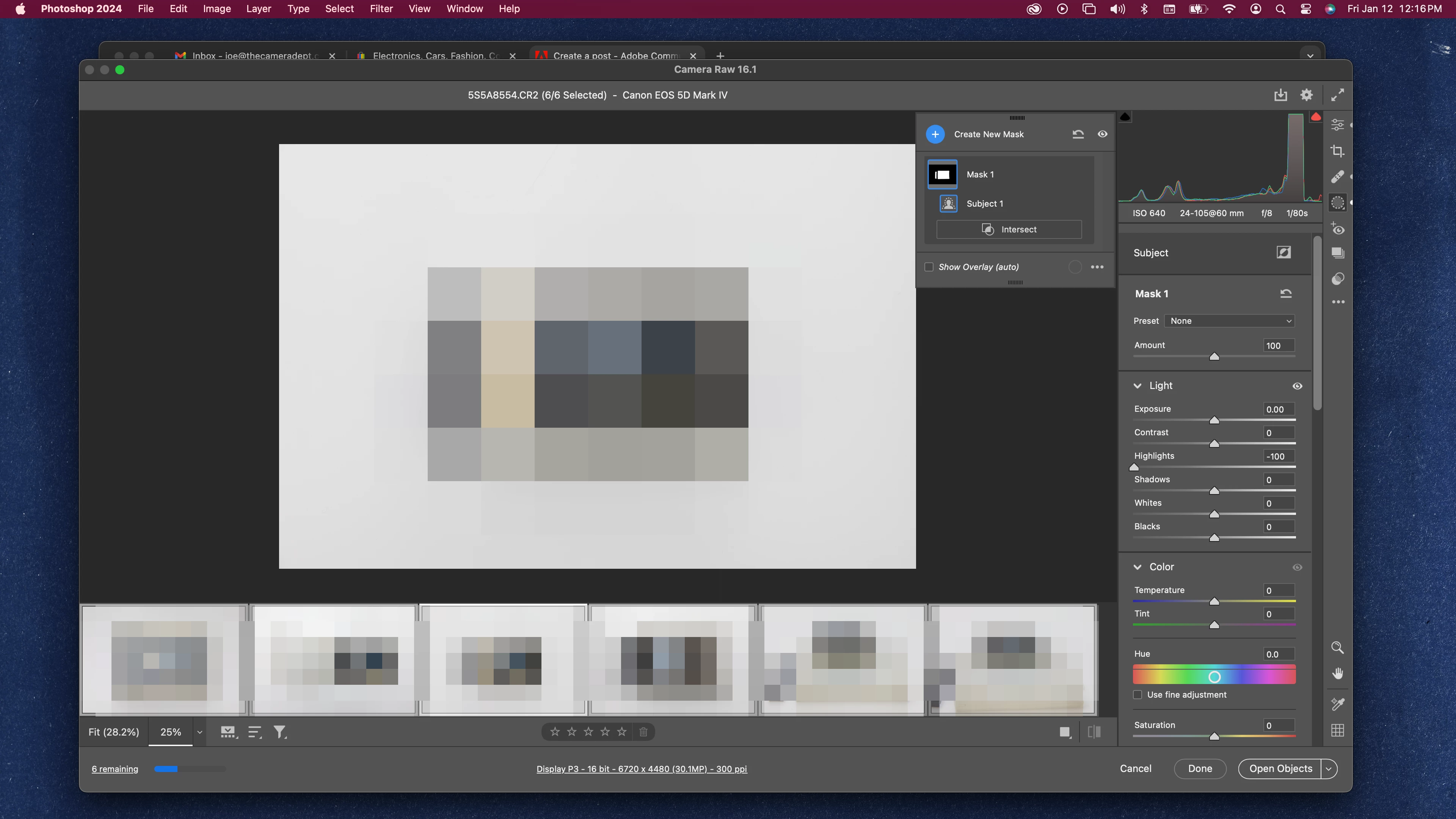The height and width of the screenshot is (819, 1456).
Task: Click the Create New Mask plus icon
Action: [935, 135]
